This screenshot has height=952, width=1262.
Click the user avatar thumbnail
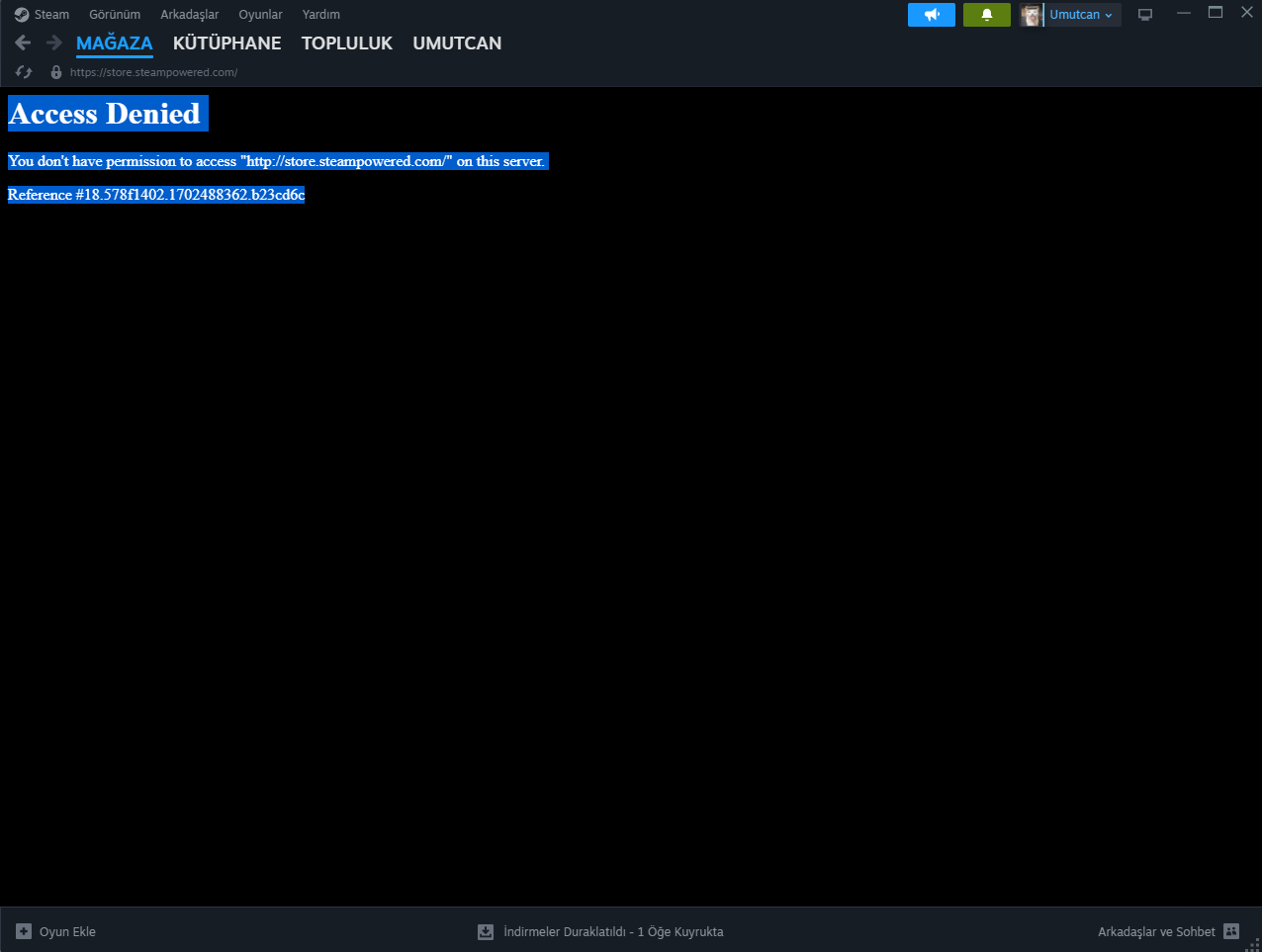point(1032,15)
